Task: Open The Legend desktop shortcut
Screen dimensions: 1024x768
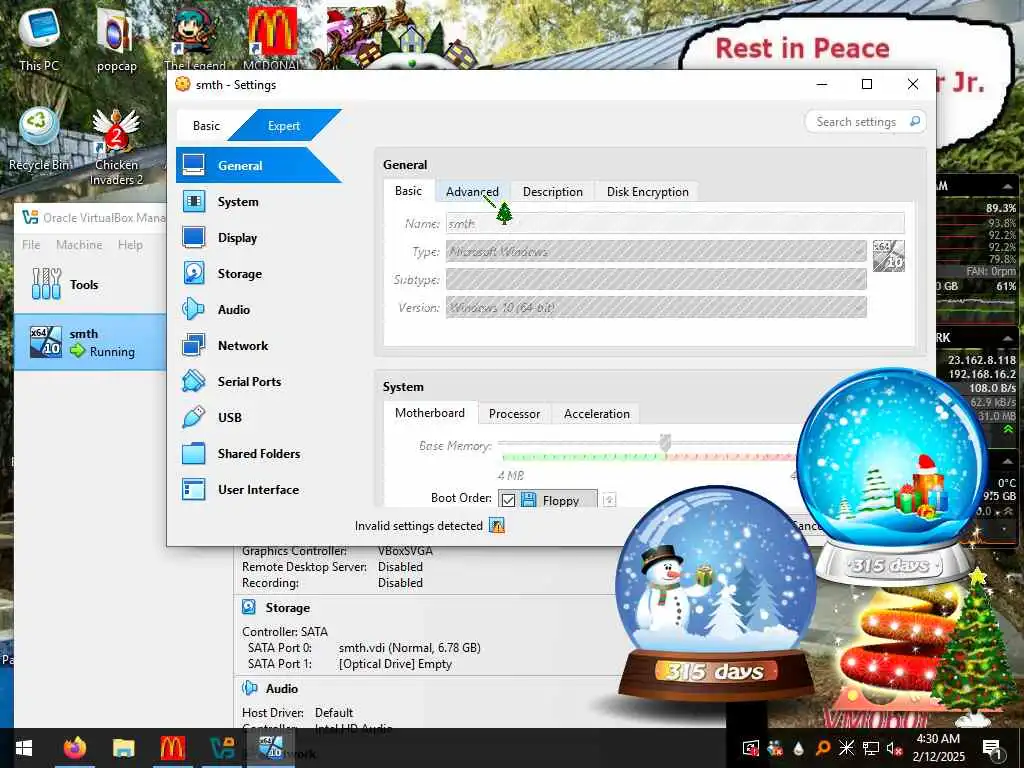Action: click(x=195, y=38)
